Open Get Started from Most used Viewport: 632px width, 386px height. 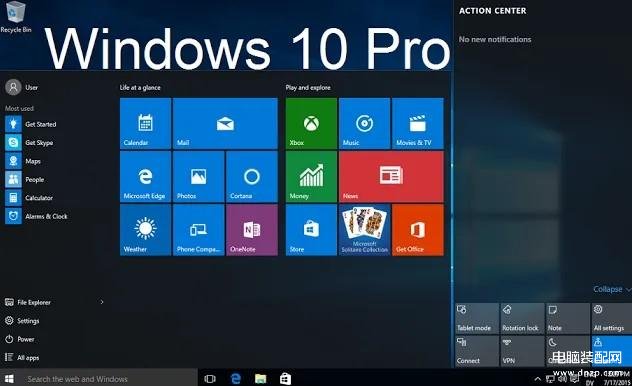[31, 124]
